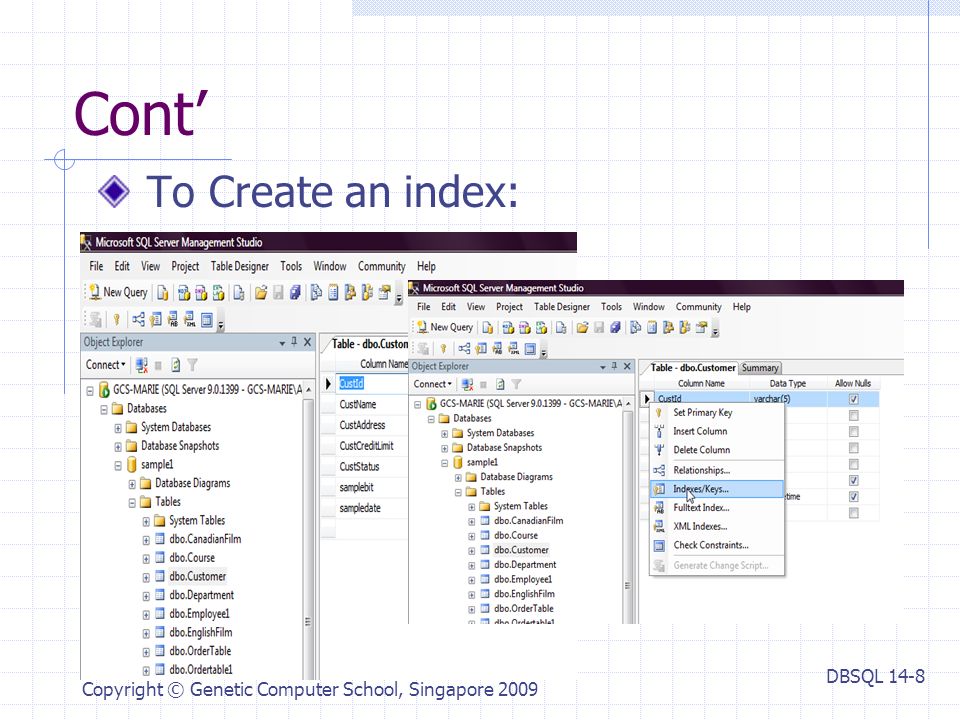Toggle Allow Nulls checkbox for CustId row
This screenshot has height=720, width=960.
point(853,399)
